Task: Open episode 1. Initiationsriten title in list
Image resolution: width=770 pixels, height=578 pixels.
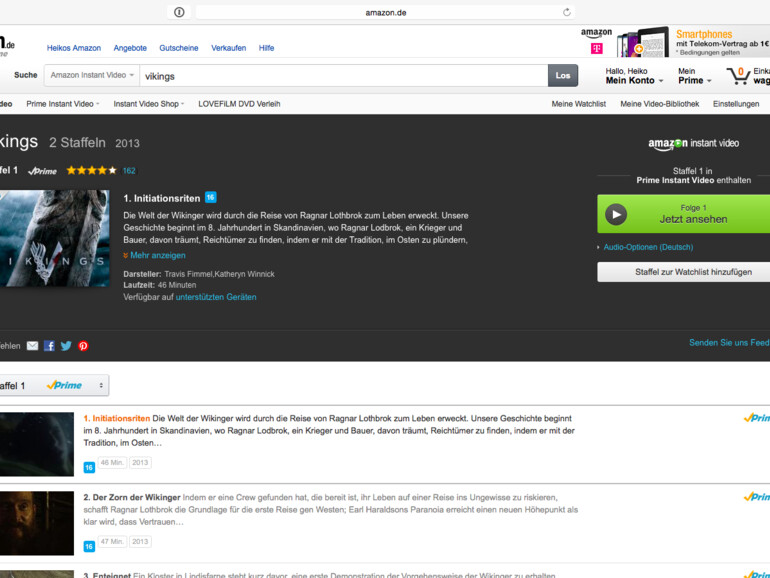Action: [x=116, y=418]
